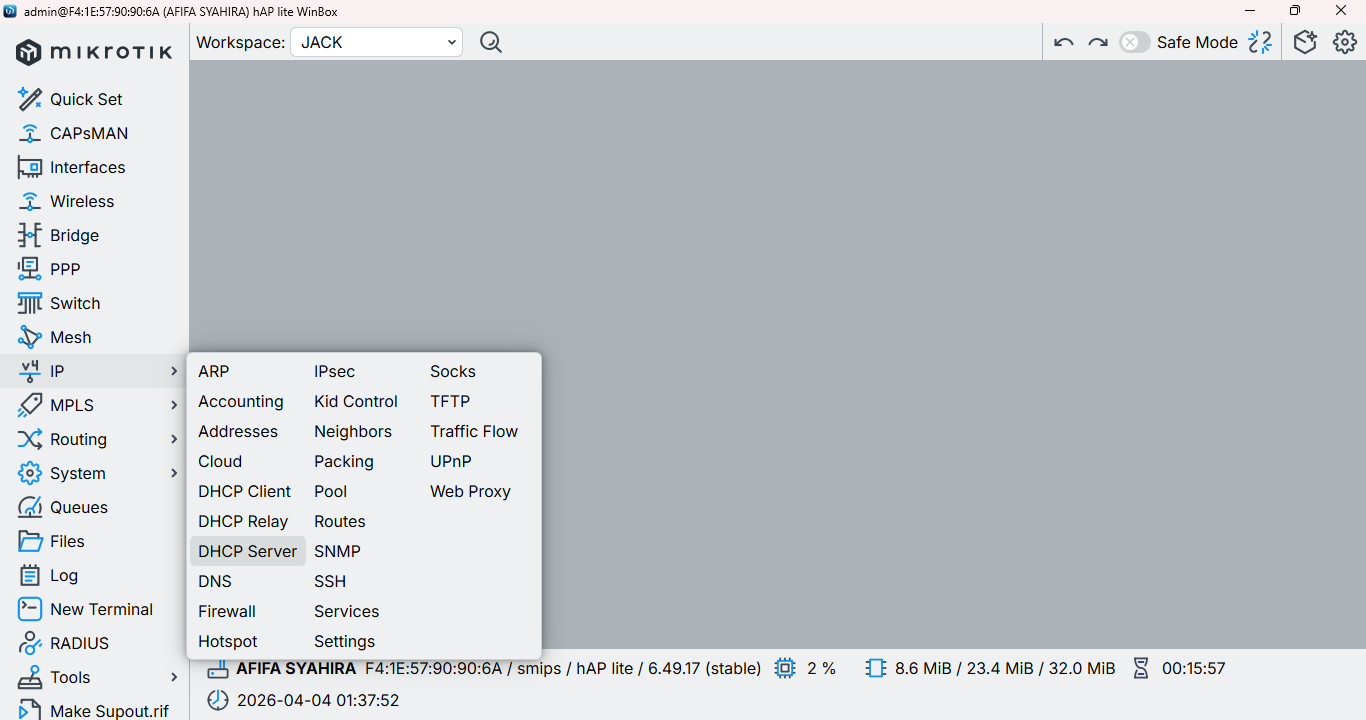Open Web Proxy from IP submenu
1366x720 pixels.
(x=470, y=491)
